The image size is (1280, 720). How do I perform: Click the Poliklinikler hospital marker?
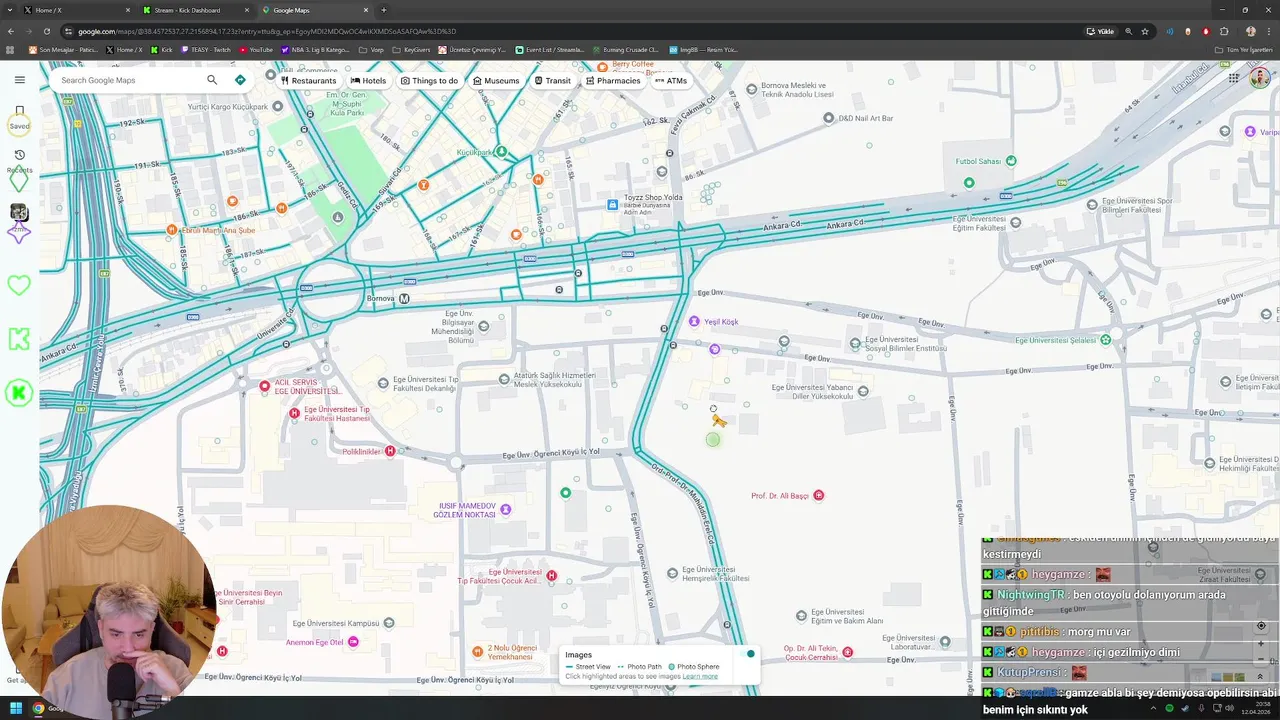(x=390, y=451)
